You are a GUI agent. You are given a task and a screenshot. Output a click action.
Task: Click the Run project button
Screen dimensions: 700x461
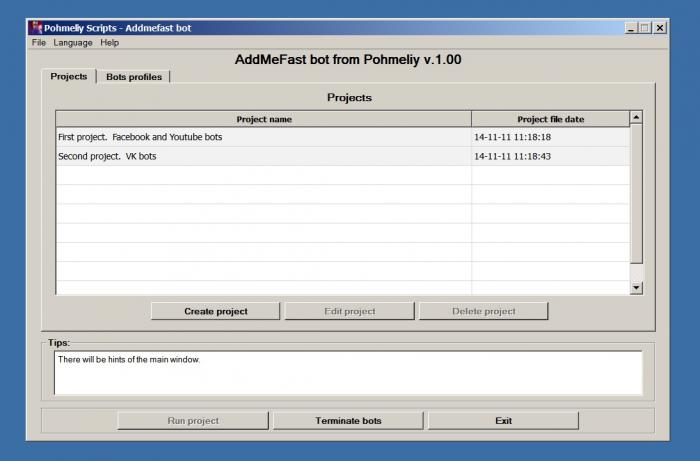(x=193, y=420)
